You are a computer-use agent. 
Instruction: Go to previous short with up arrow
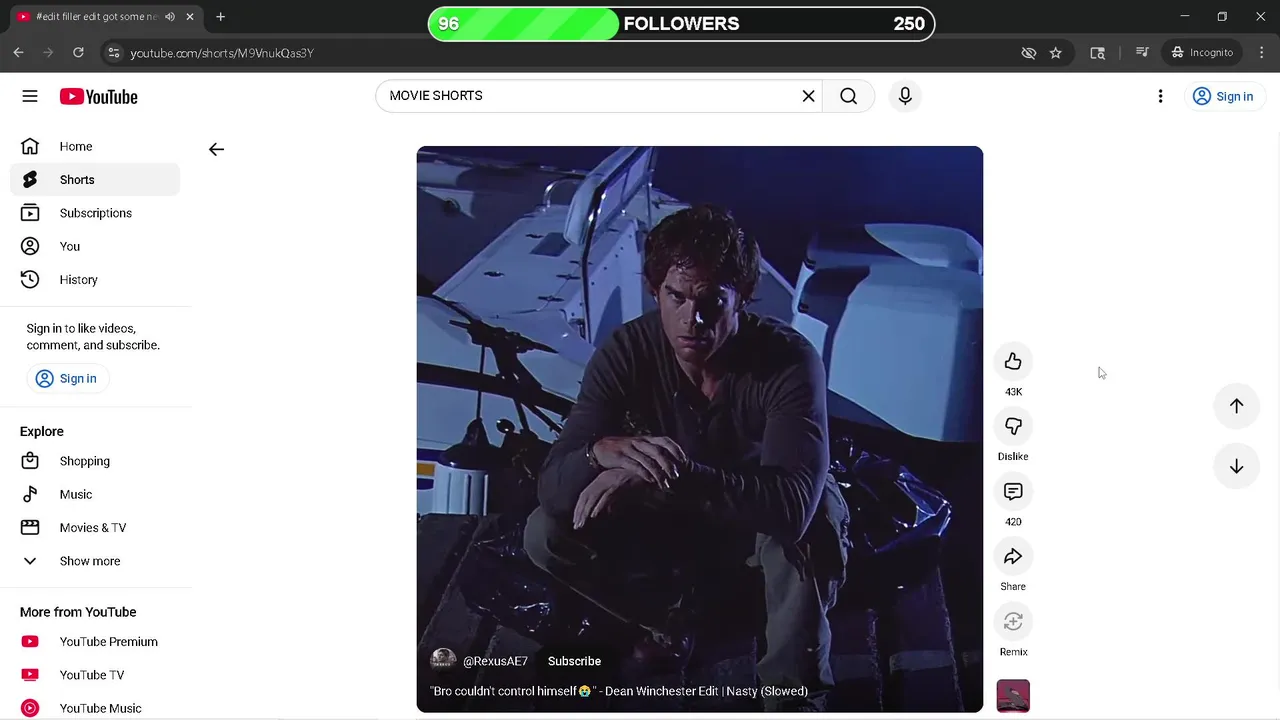point(1236,405)
